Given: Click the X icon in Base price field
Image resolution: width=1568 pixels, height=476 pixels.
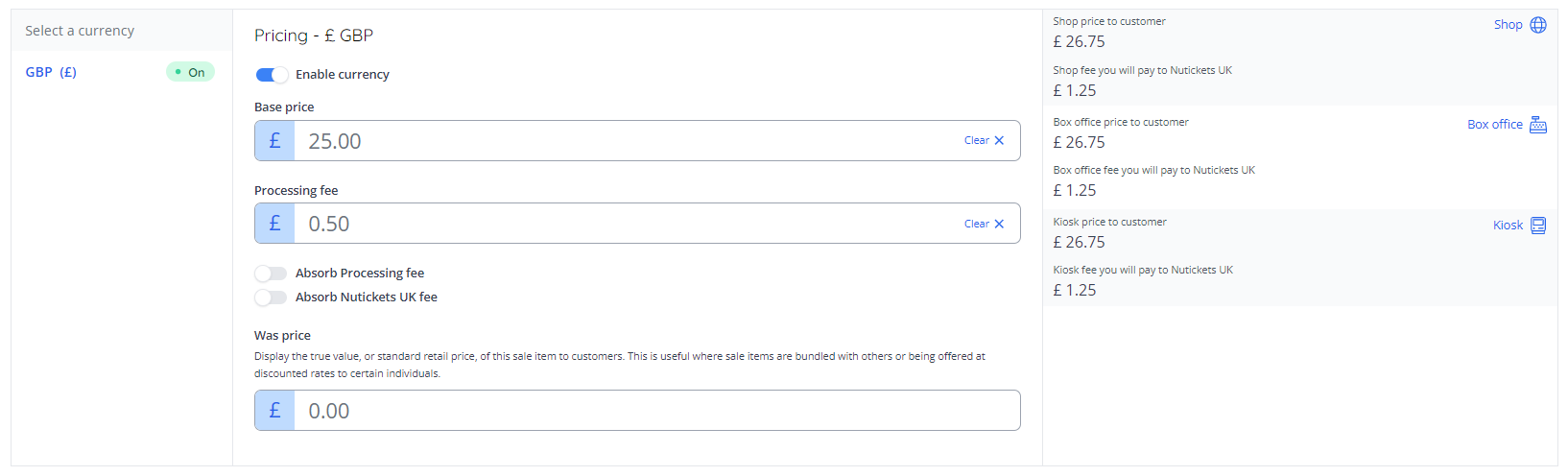Looking at the screenshot, I should 999,141.
